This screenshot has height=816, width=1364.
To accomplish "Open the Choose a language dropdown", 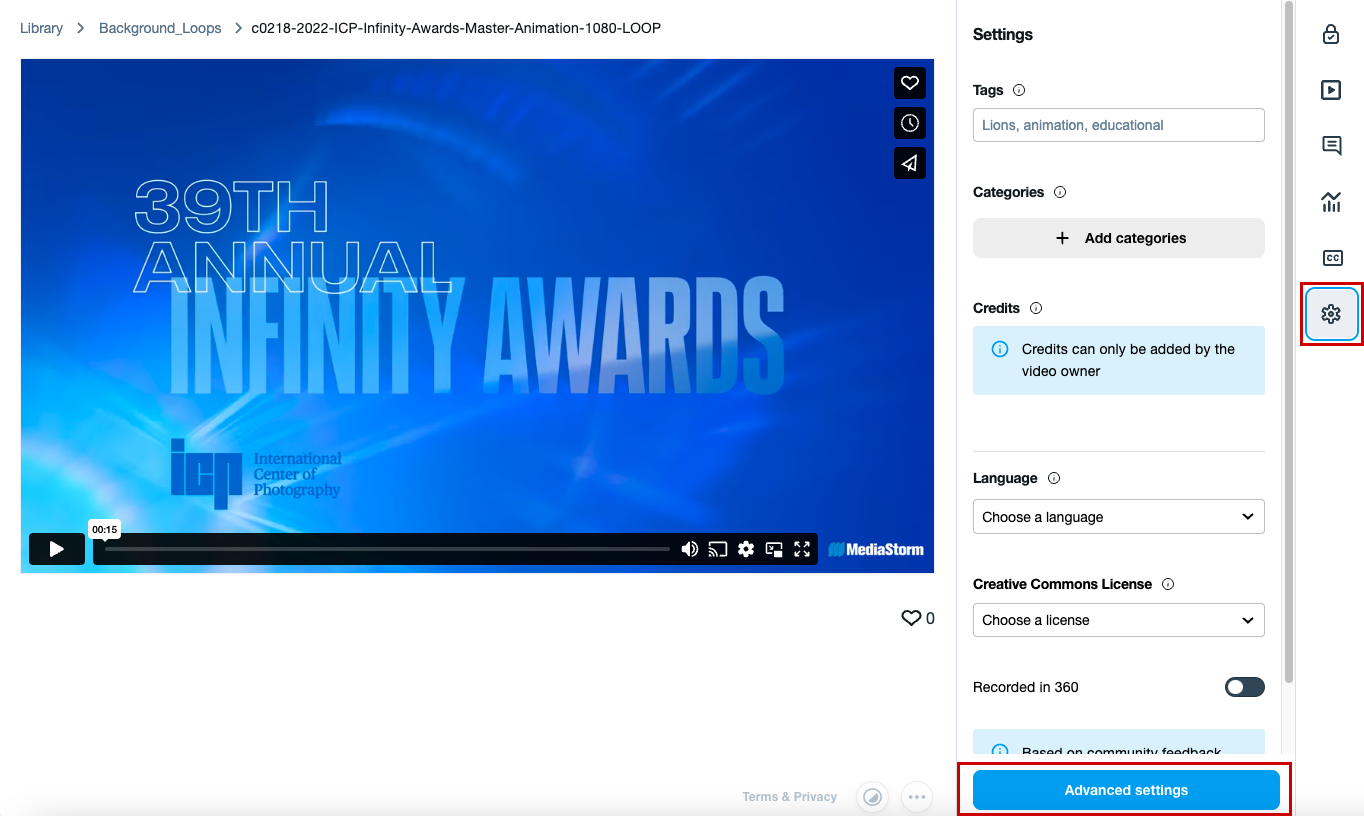I will 1118,516.
